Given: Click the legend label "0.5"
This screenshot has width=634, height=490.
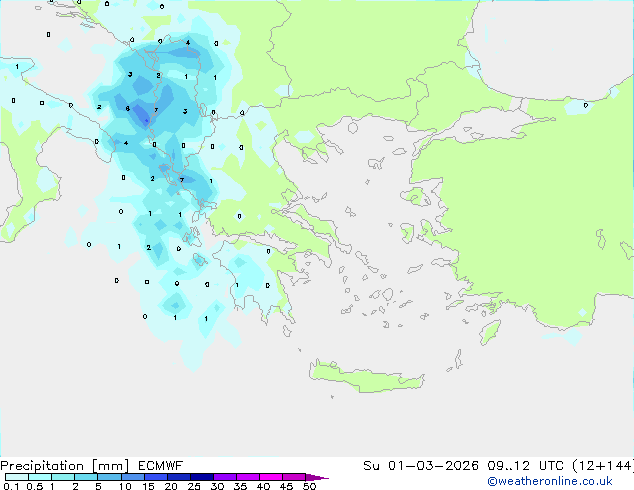Looking at the screenshot, I should pos(35,486).
